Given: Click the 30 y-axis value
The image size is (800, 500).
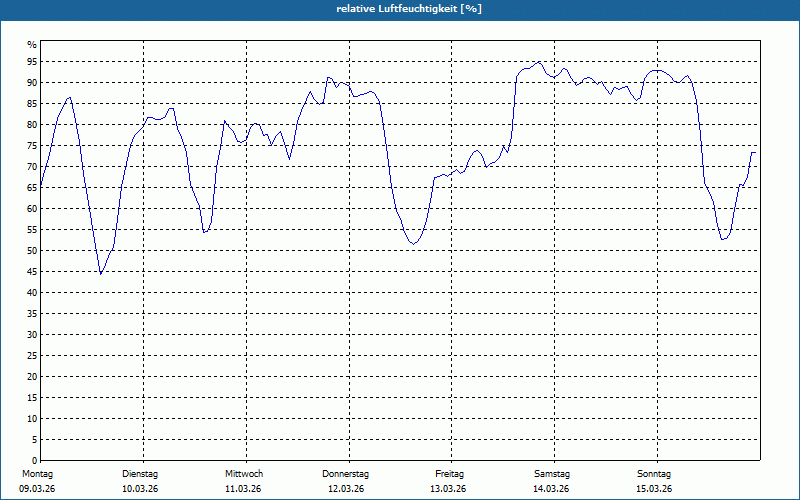Looking at the screenshot, I should (x=32, y=335).
